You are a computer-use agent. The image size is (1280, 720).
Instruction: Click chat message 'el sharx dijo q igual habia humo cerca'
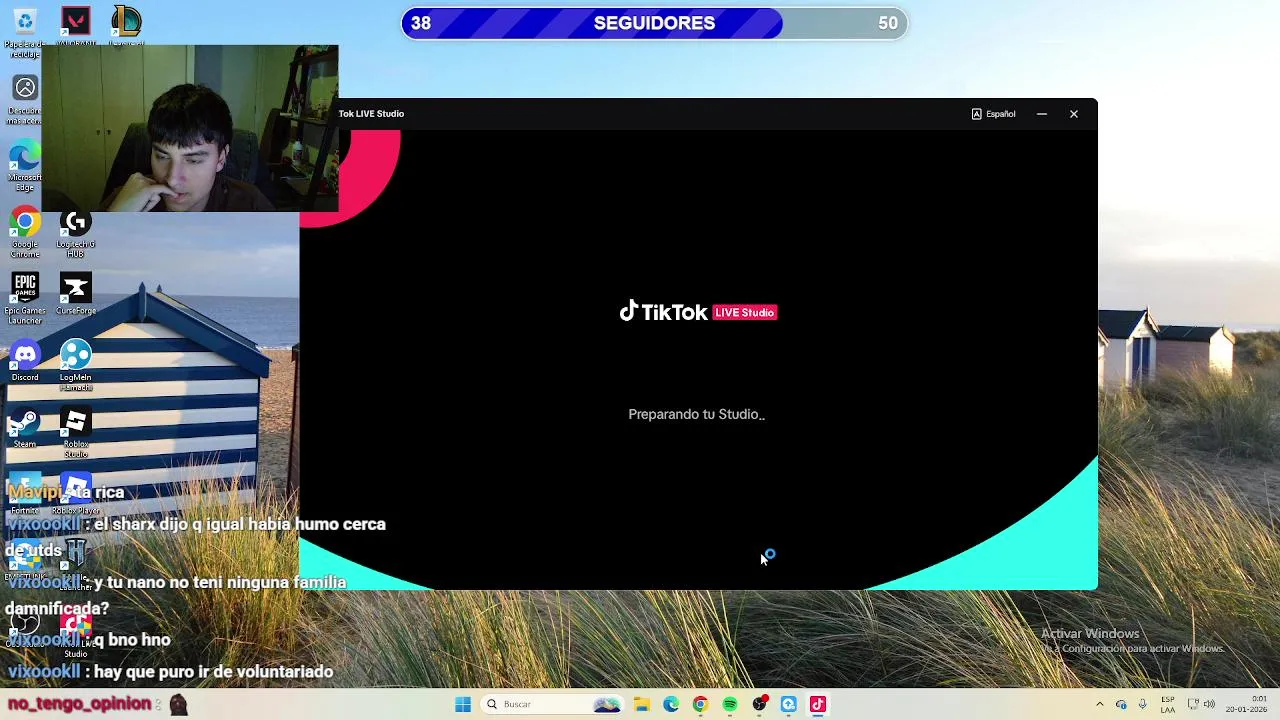240,524
